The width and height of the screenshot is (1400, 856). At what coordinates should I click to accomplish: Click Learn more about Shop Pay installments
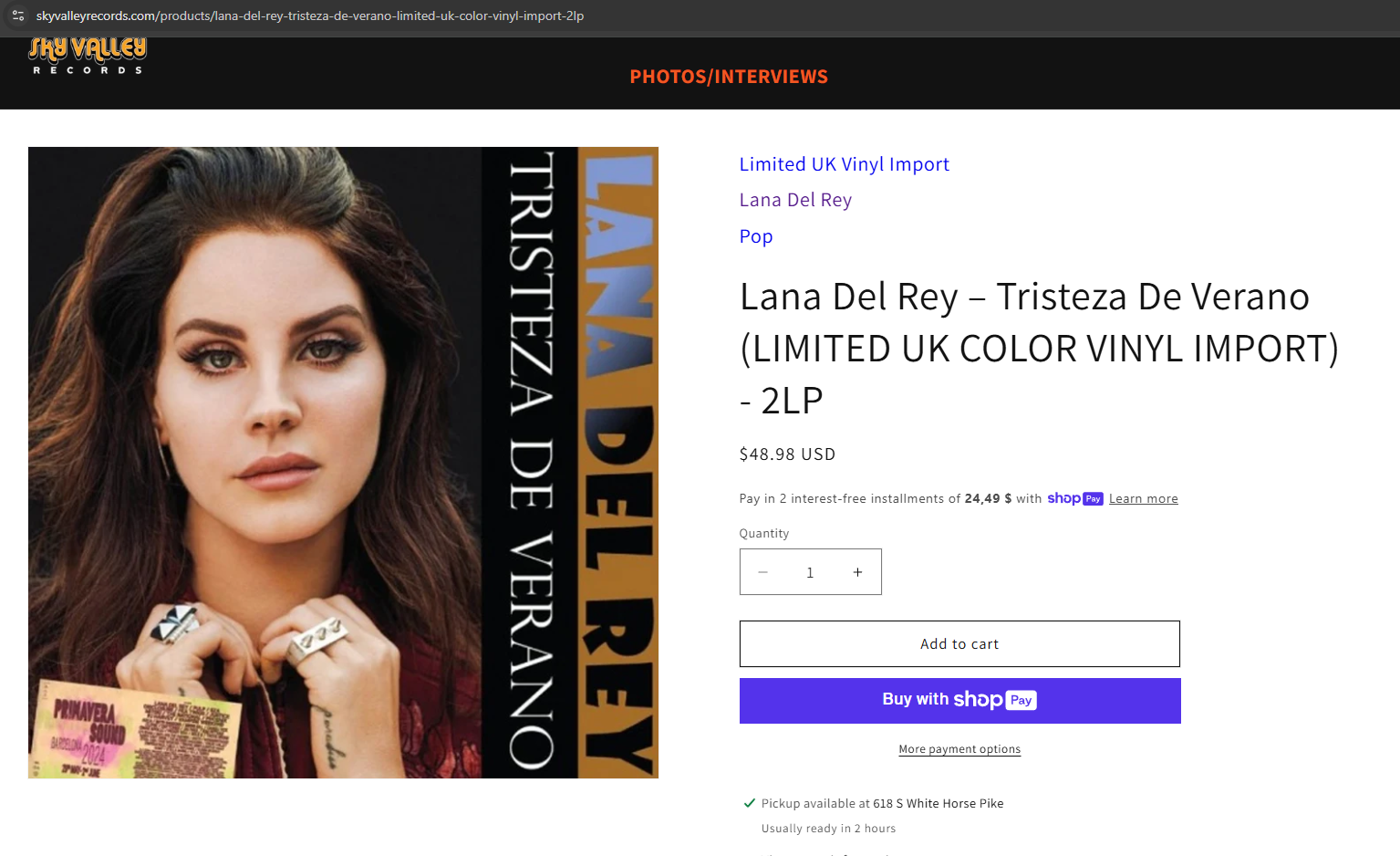pyautogui.click(x=1144, y=498)
